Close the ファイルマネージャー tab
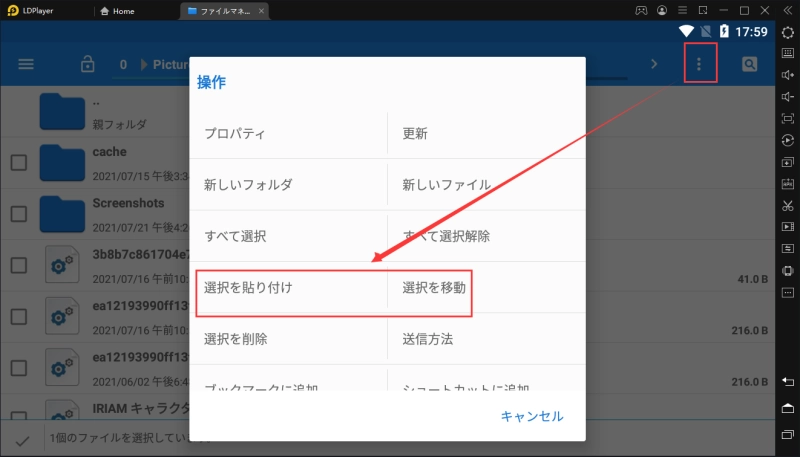 coord(261,11)
